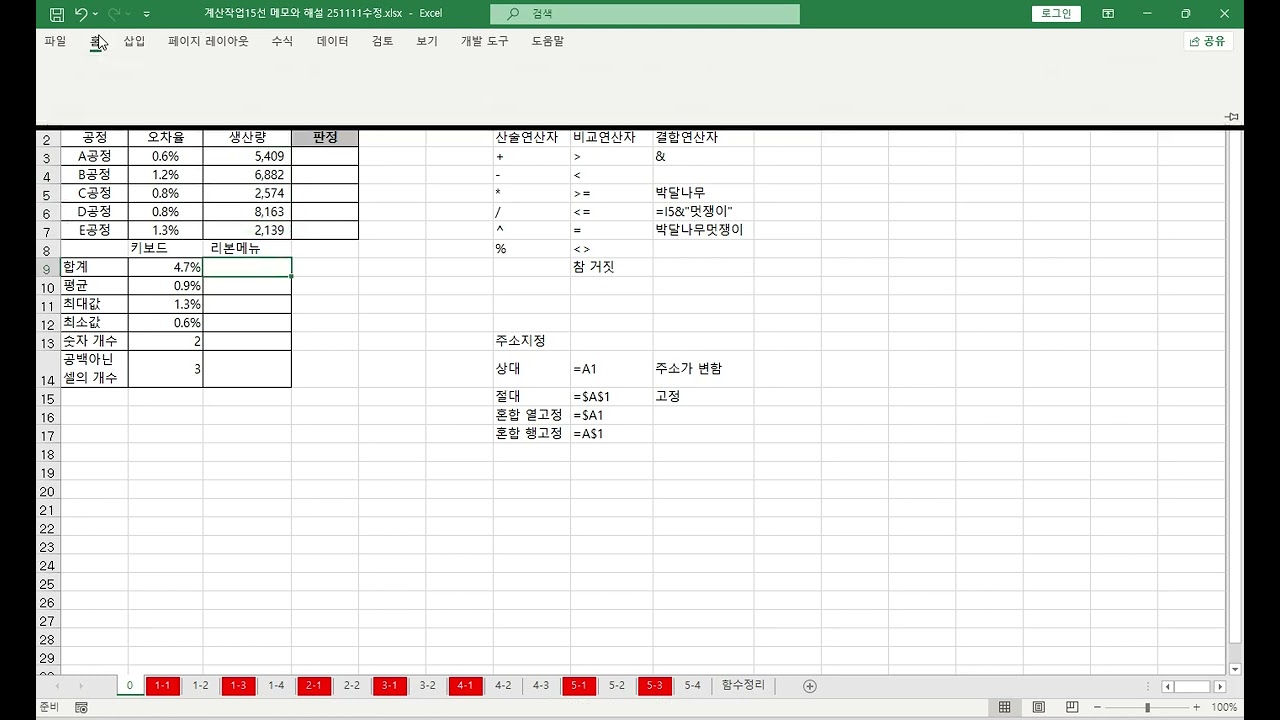This screenshot has width=1280, height=720.
Task: Switch to Page Break Preview icon
Action: [x=1074, y=708]
